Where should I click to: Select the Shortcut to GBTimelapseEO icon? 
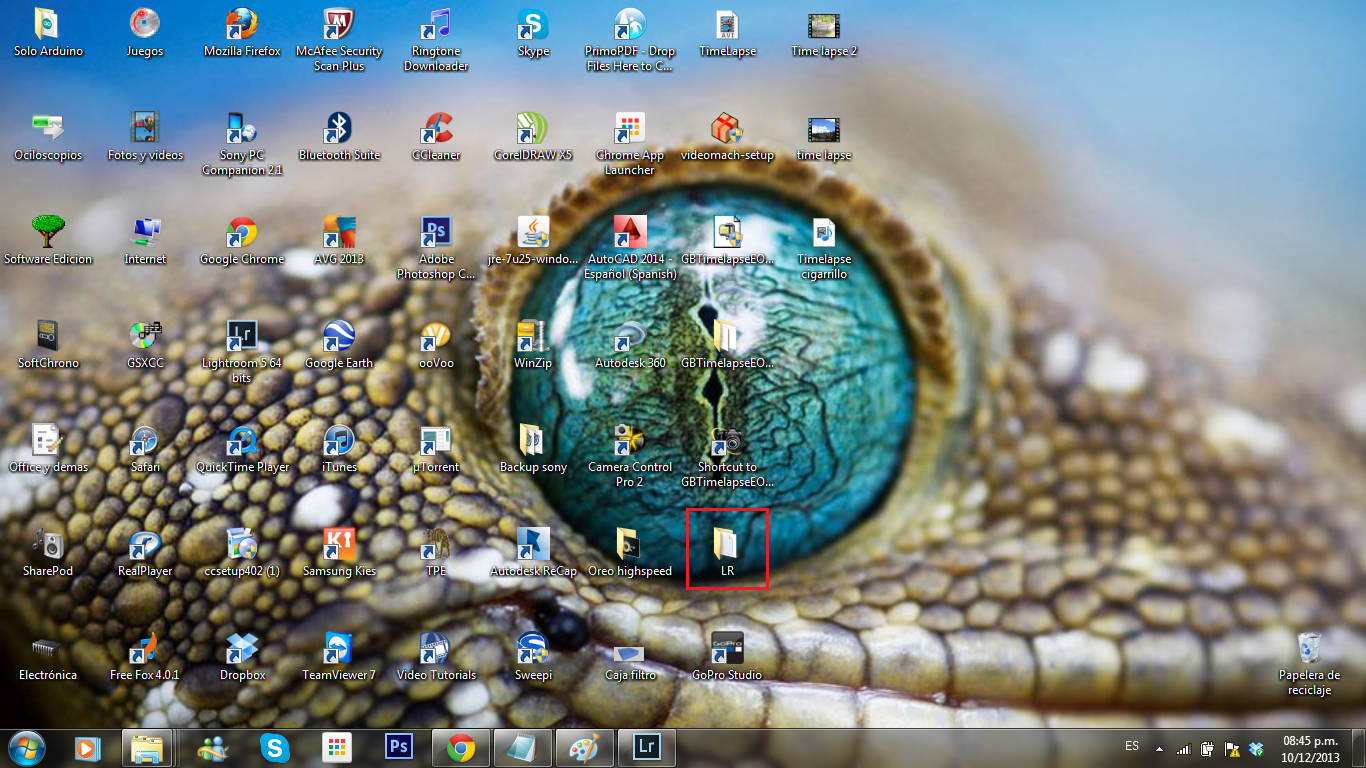[x=727, y=456]
